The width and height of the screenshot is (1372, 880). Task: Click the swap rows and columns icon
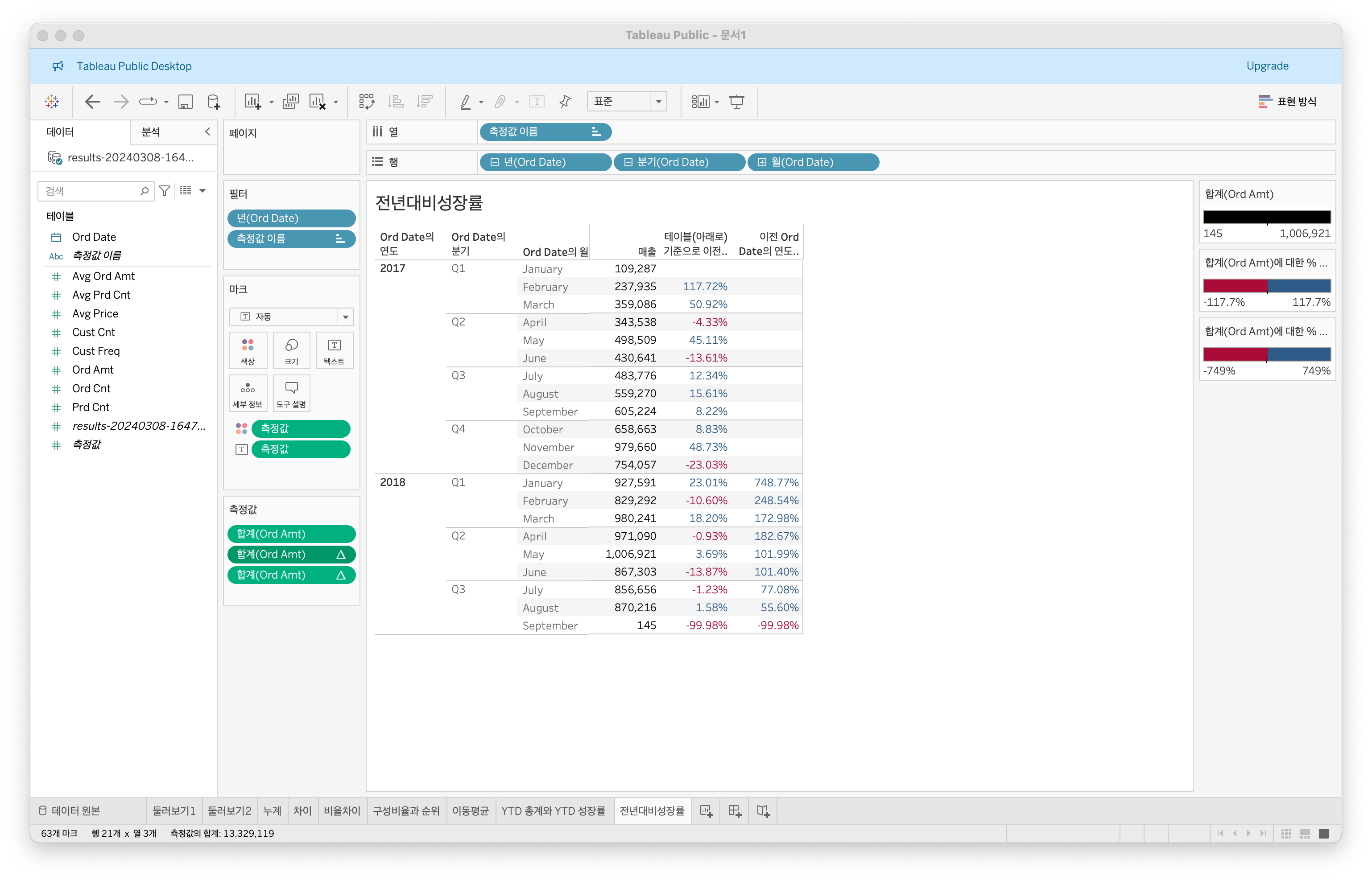[367, 102]
